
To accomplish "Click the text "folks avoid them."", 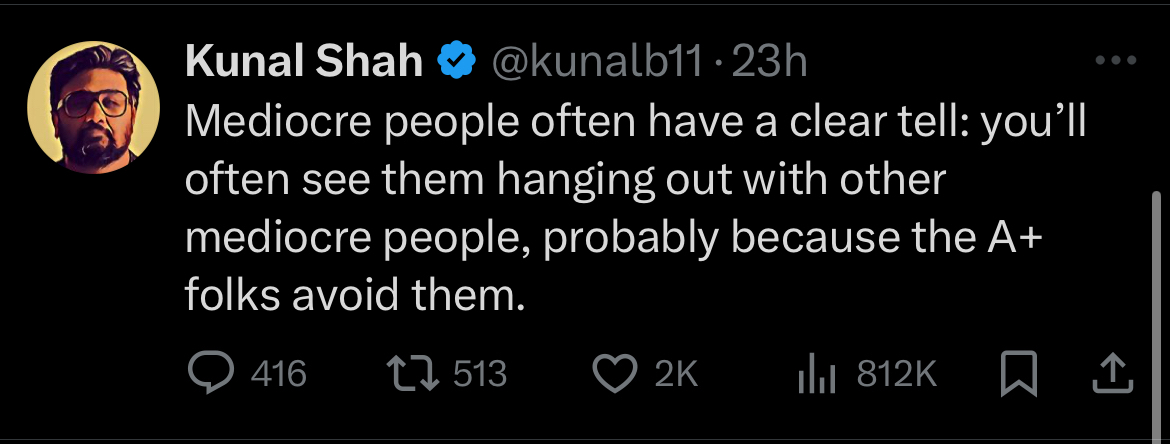I will pos(355,295).
